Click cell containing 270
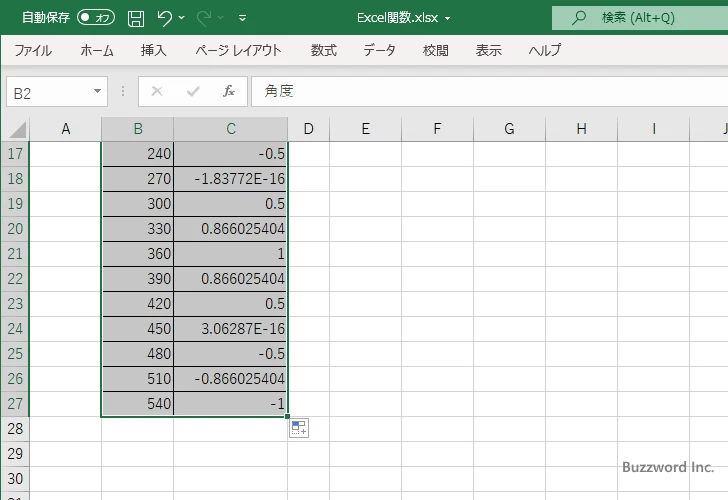 tap(138, 179)
